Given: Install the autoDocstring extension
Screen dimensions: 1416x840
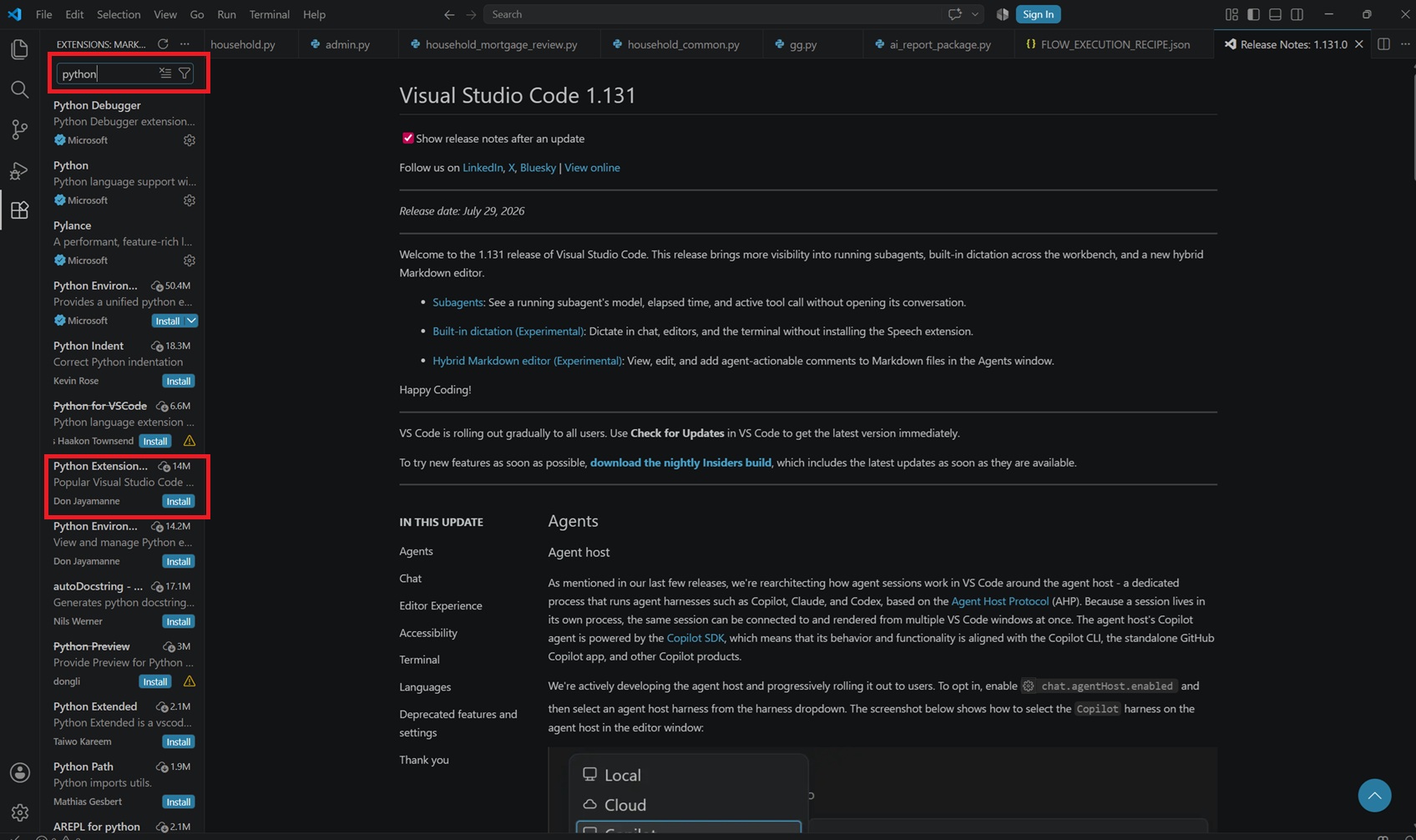Looking at the screenshot, I should pos(178,621).
